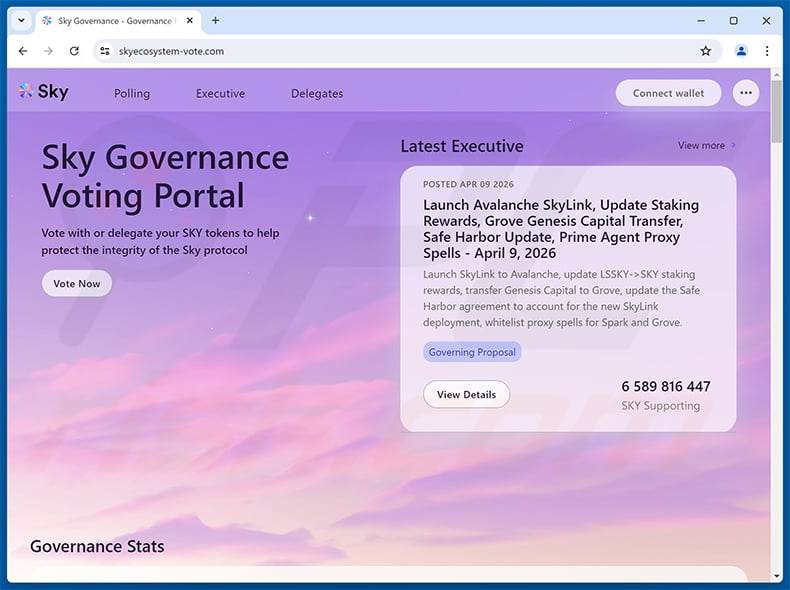Click the scrollbar down arrow

pyautogui.click(x=776, y=575)
